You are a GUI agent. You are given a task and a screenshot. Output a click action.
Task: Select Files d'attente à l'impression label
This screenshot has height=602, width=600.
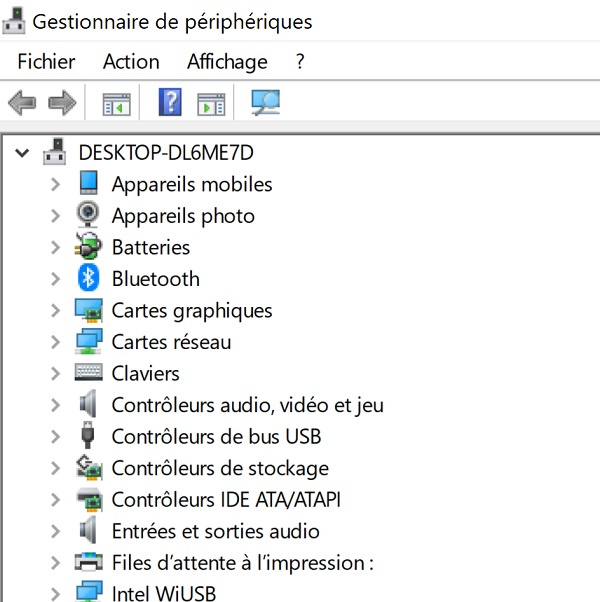point(243,563)
